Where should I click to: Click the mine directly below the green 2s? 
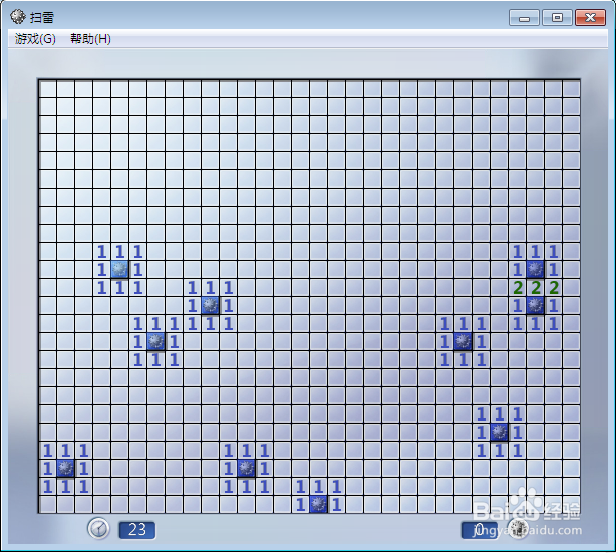pyautogui.click(x=535, y=306)
